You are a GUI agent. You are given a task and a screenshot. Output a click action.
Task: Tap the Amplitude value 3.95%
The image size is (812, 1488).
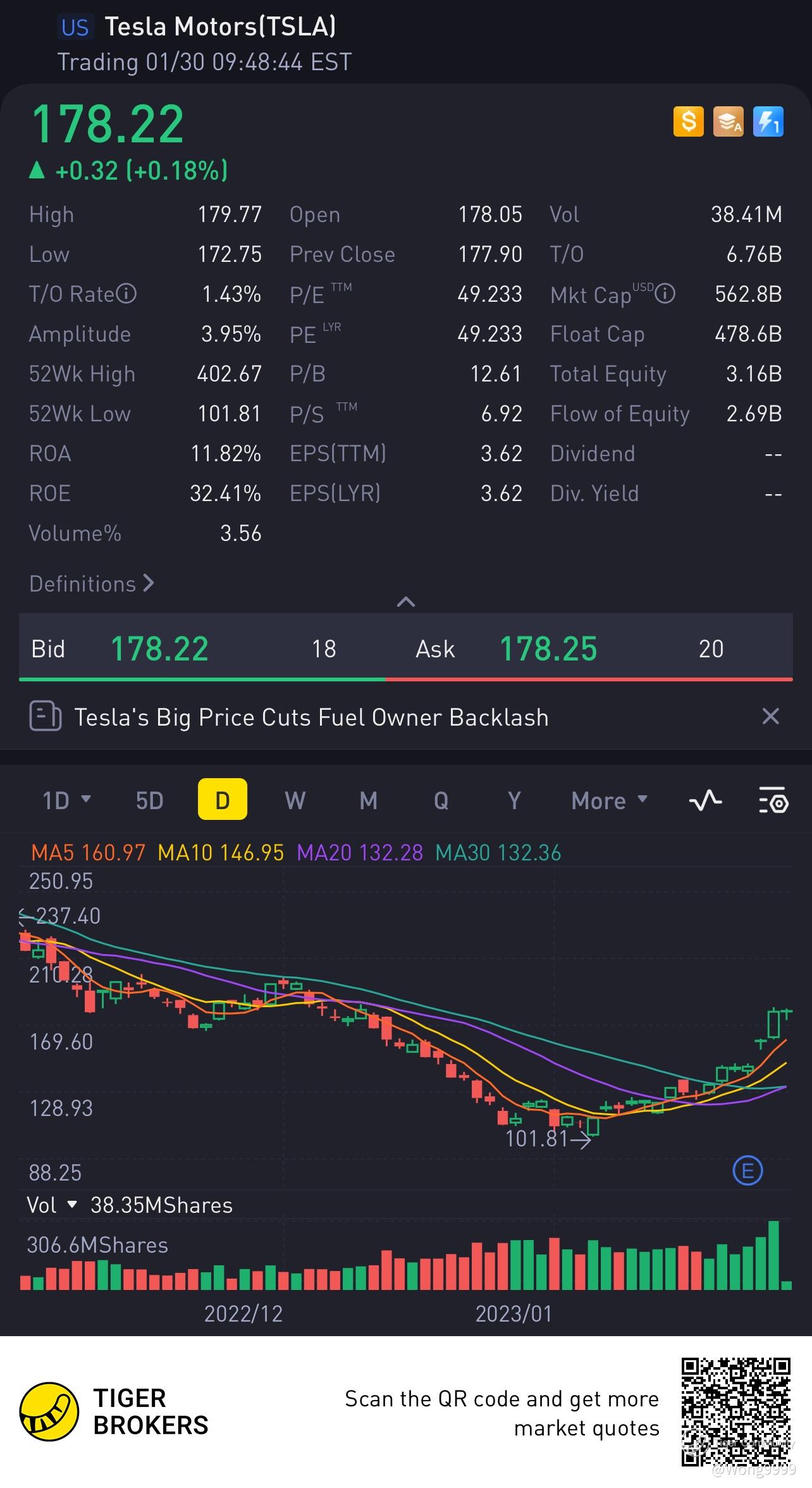231,334
